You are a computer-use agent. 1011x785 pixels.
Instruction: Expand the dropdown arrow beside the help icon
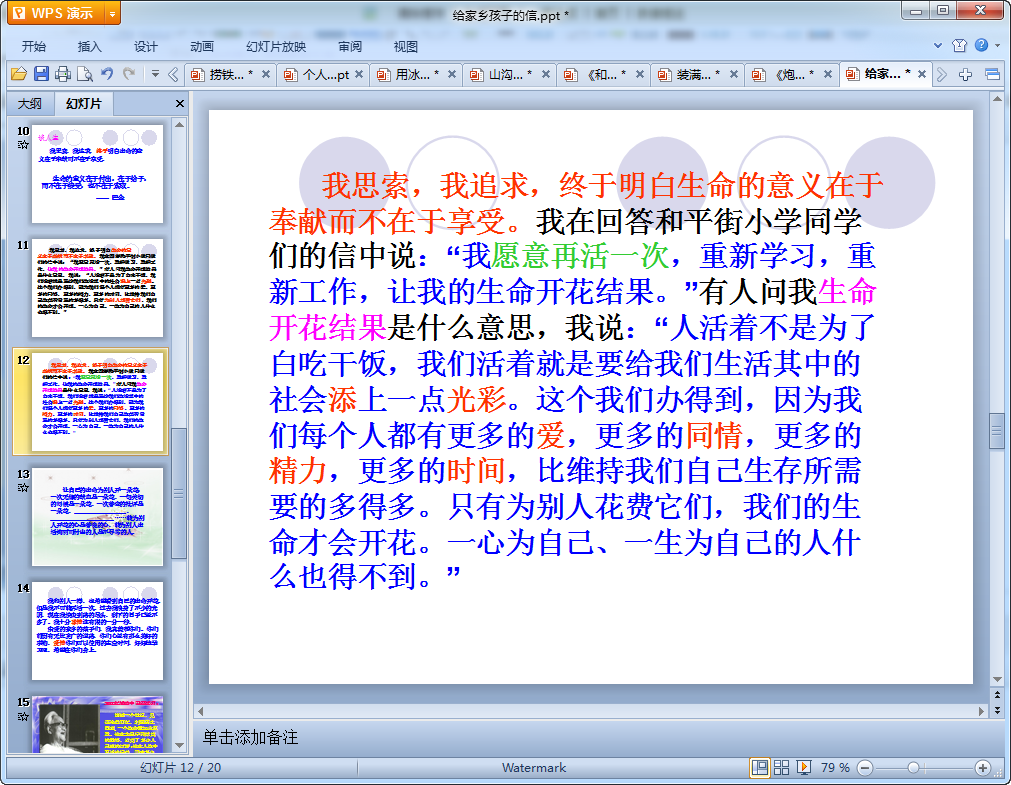(997, 46)
